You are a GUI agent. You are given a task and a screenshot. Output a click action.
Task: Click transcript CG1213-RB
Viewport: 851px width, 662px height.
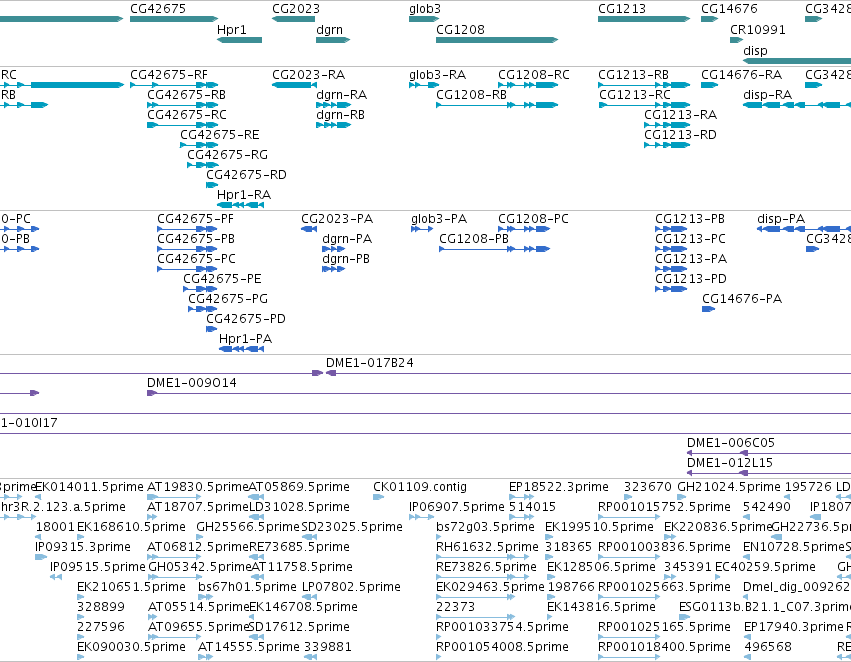633,75
